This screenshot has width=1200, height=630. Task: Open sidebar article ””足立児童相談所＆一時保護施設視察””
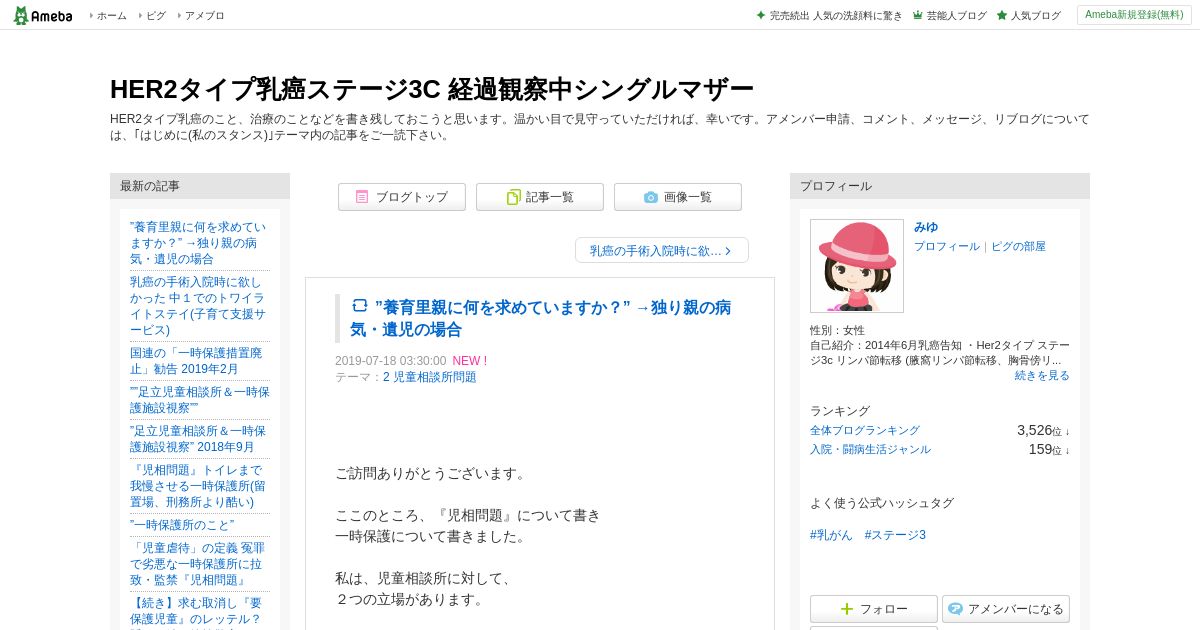point(200,400)
